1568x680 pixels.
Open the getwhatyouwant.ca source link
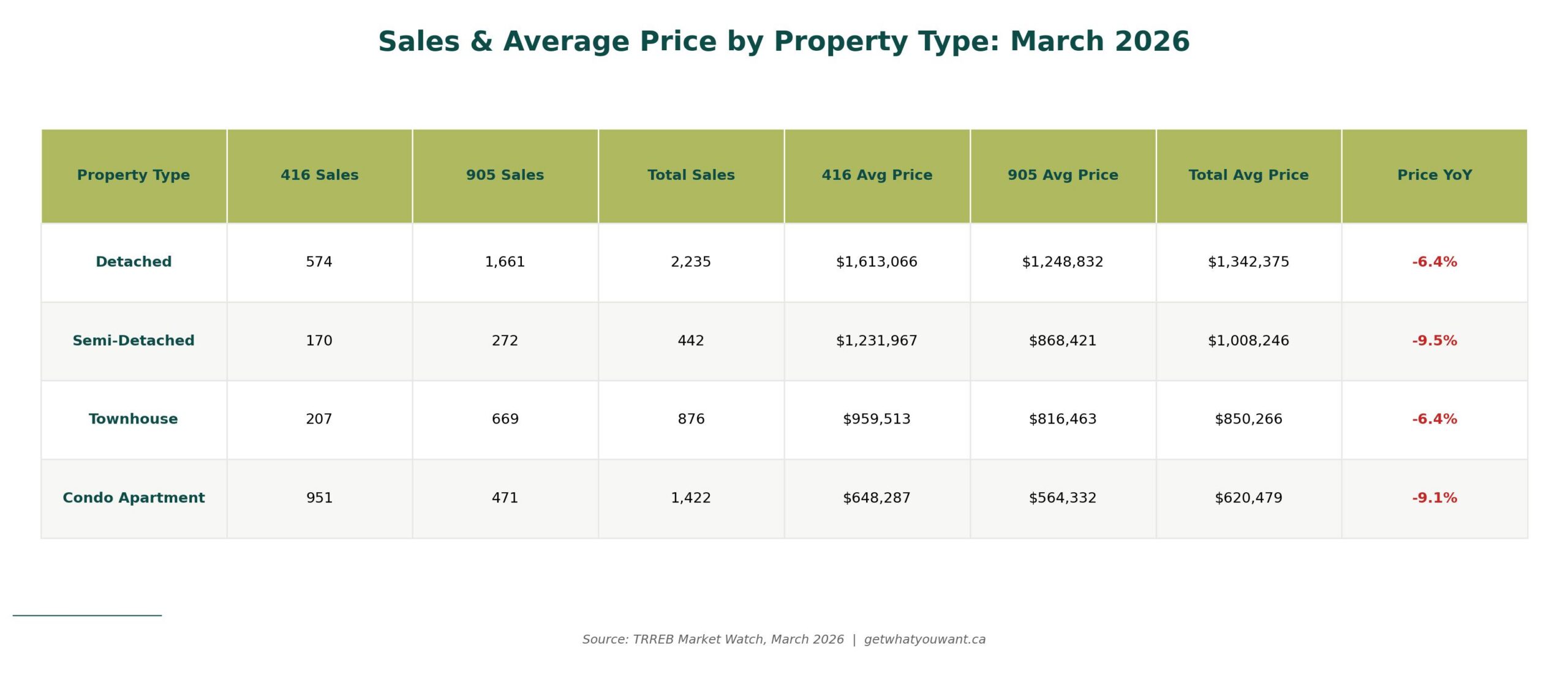coord(924,640)
